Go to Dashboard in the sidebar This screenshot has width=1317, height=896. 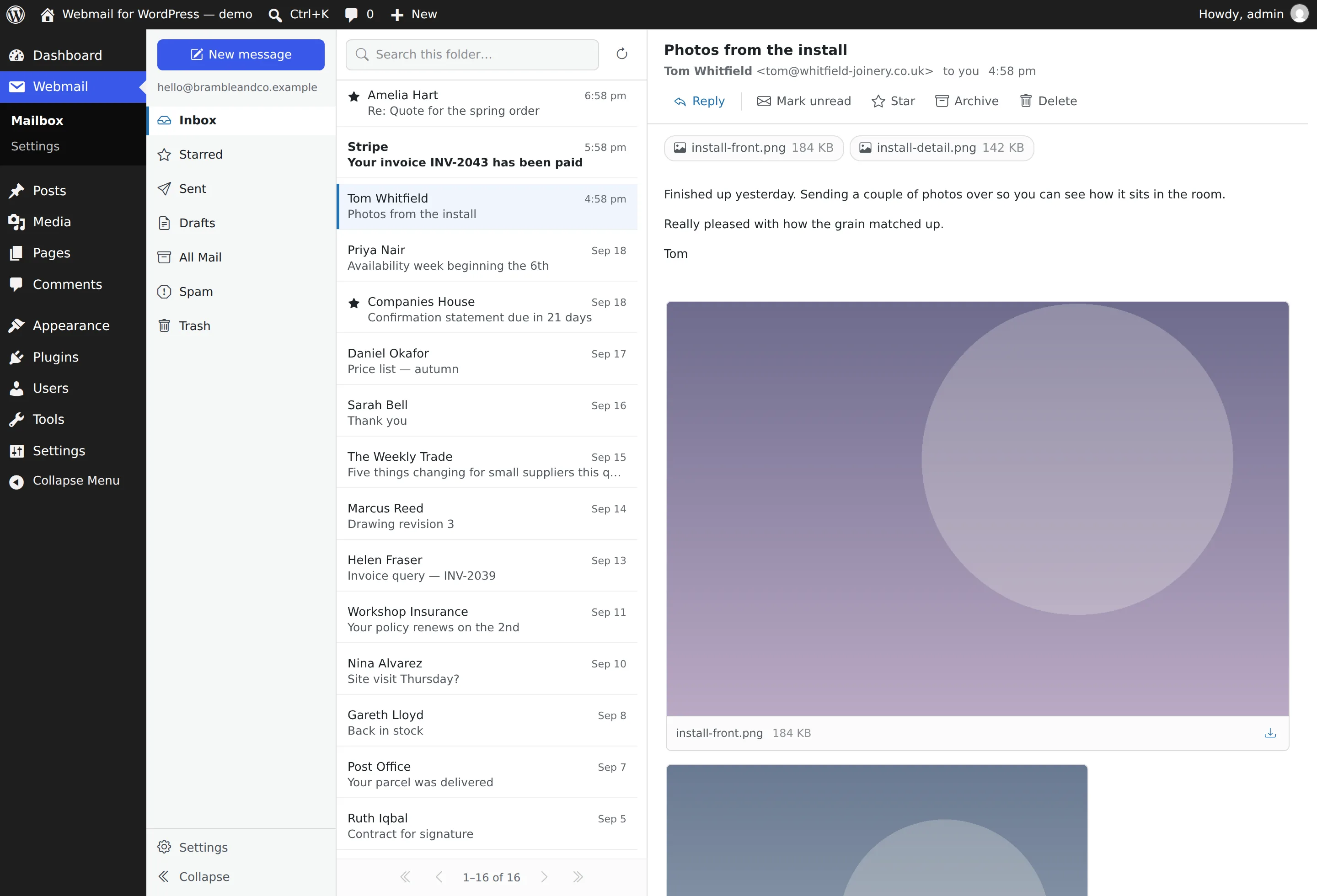(73, 55)
